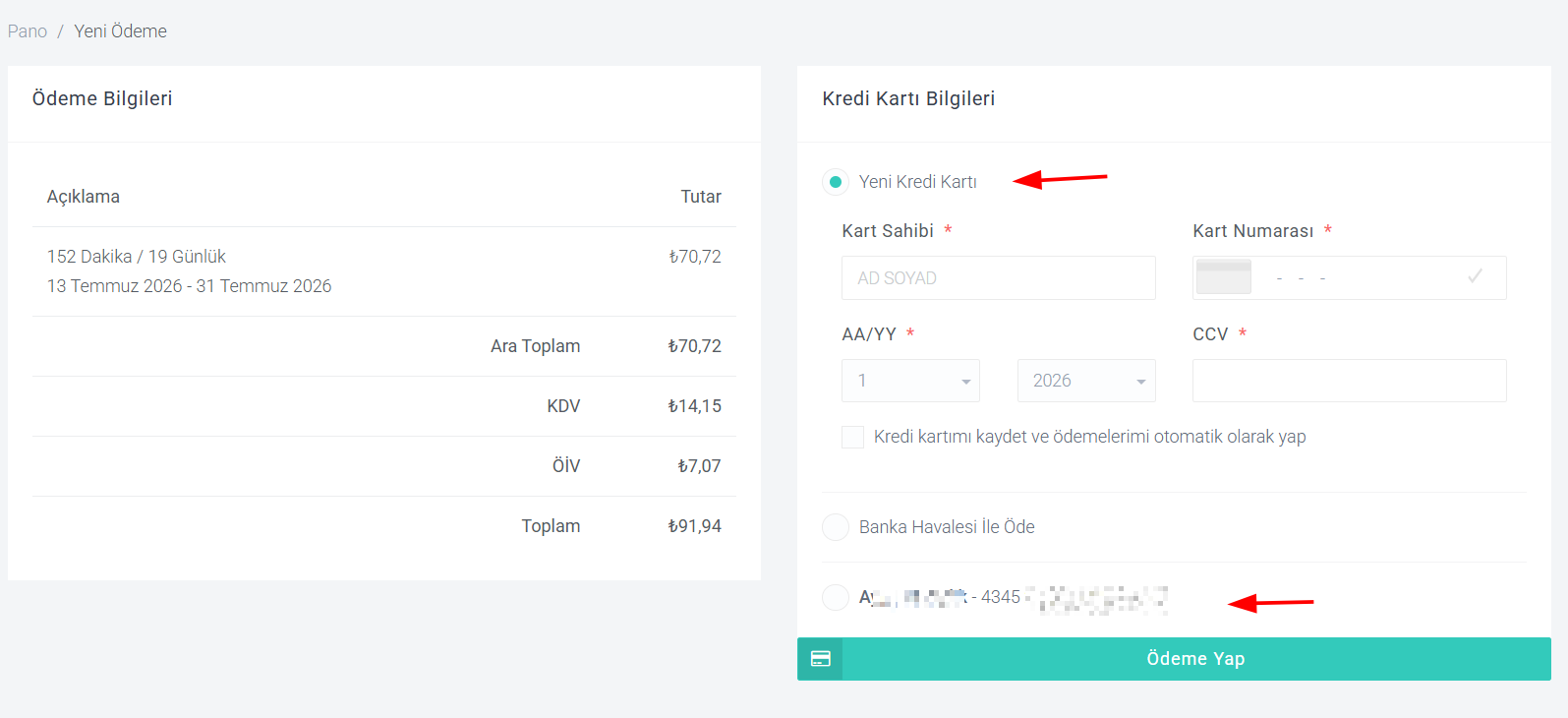Enable saving card for automatic payments

pyautogui.click(x=852, y=437)
